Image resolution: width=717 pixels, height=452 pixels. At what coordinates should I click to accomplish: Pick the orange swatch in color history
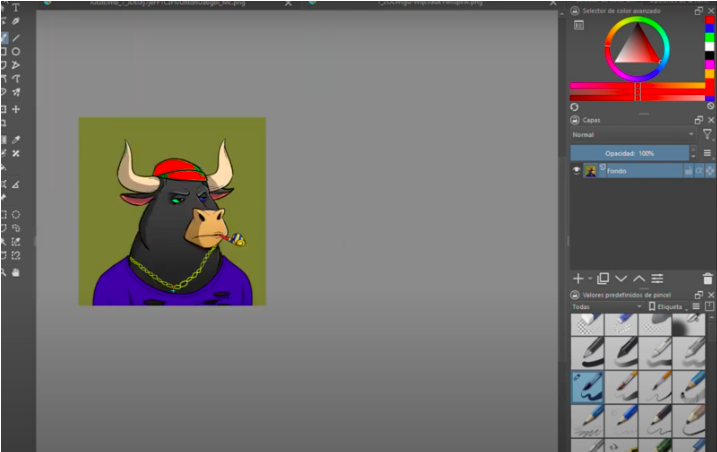click(709, 74)
